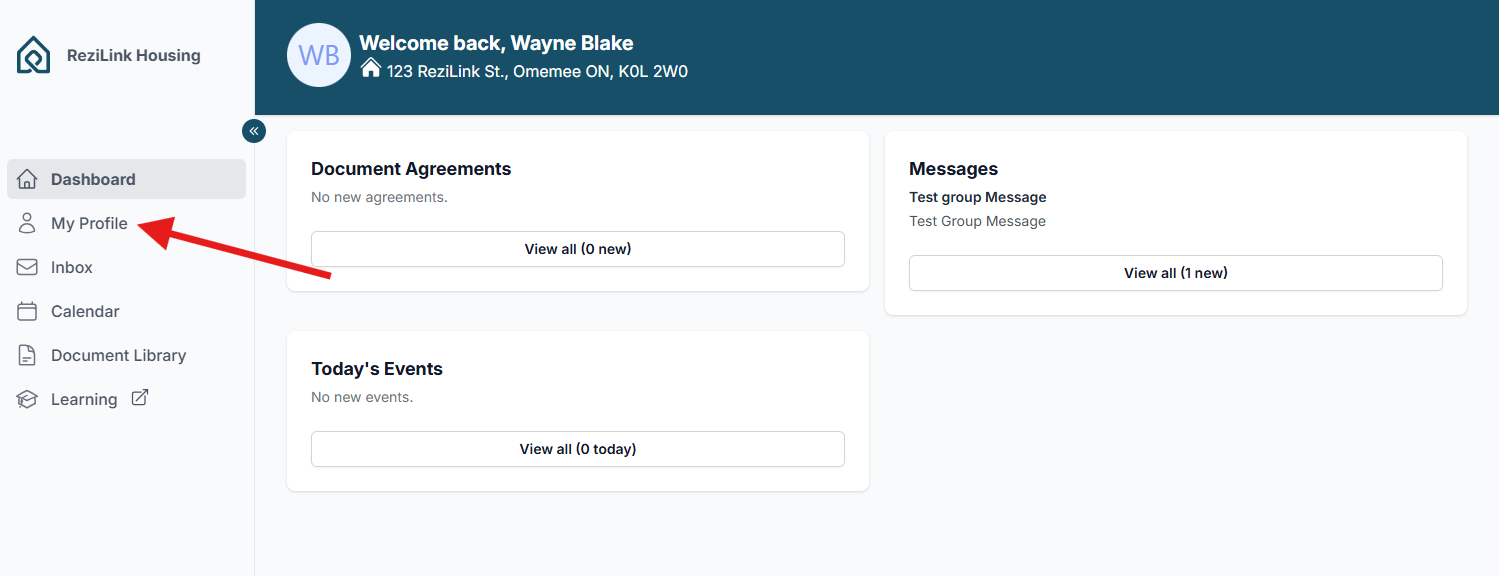Click the Learning graduation cap icon

click(27, 400)
